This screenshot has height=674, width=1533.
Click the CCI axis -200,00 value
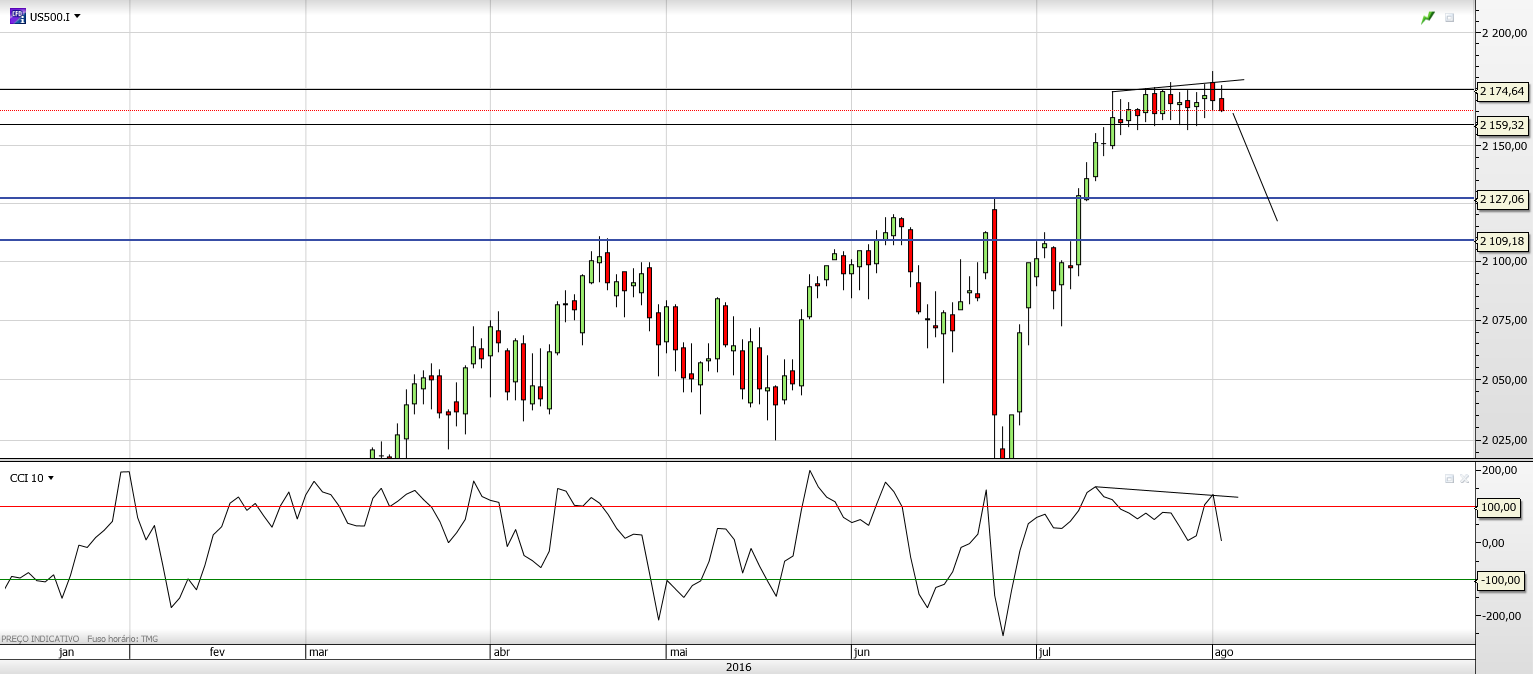pos(1501,616)
